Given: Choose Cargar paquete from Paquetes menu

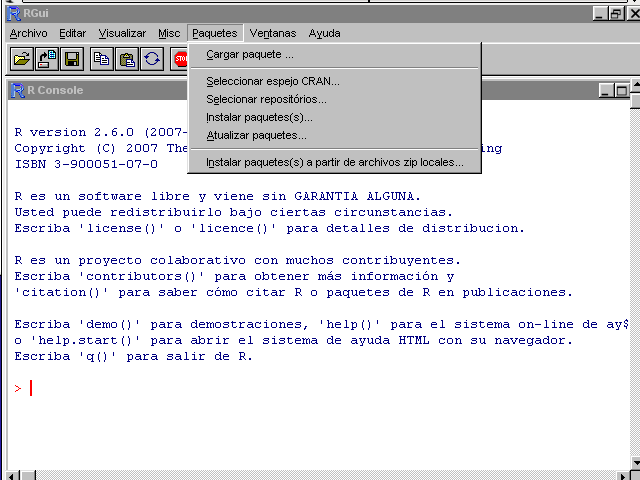Looking at the screenshot, I should (250, 54).
